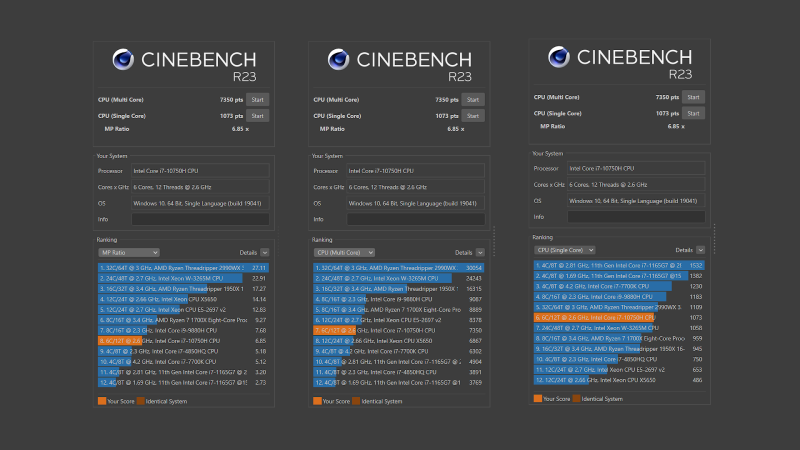Select Xeon W-3265M row scoring 22.91
The image size is (800, 450).
tap(183, 279)
